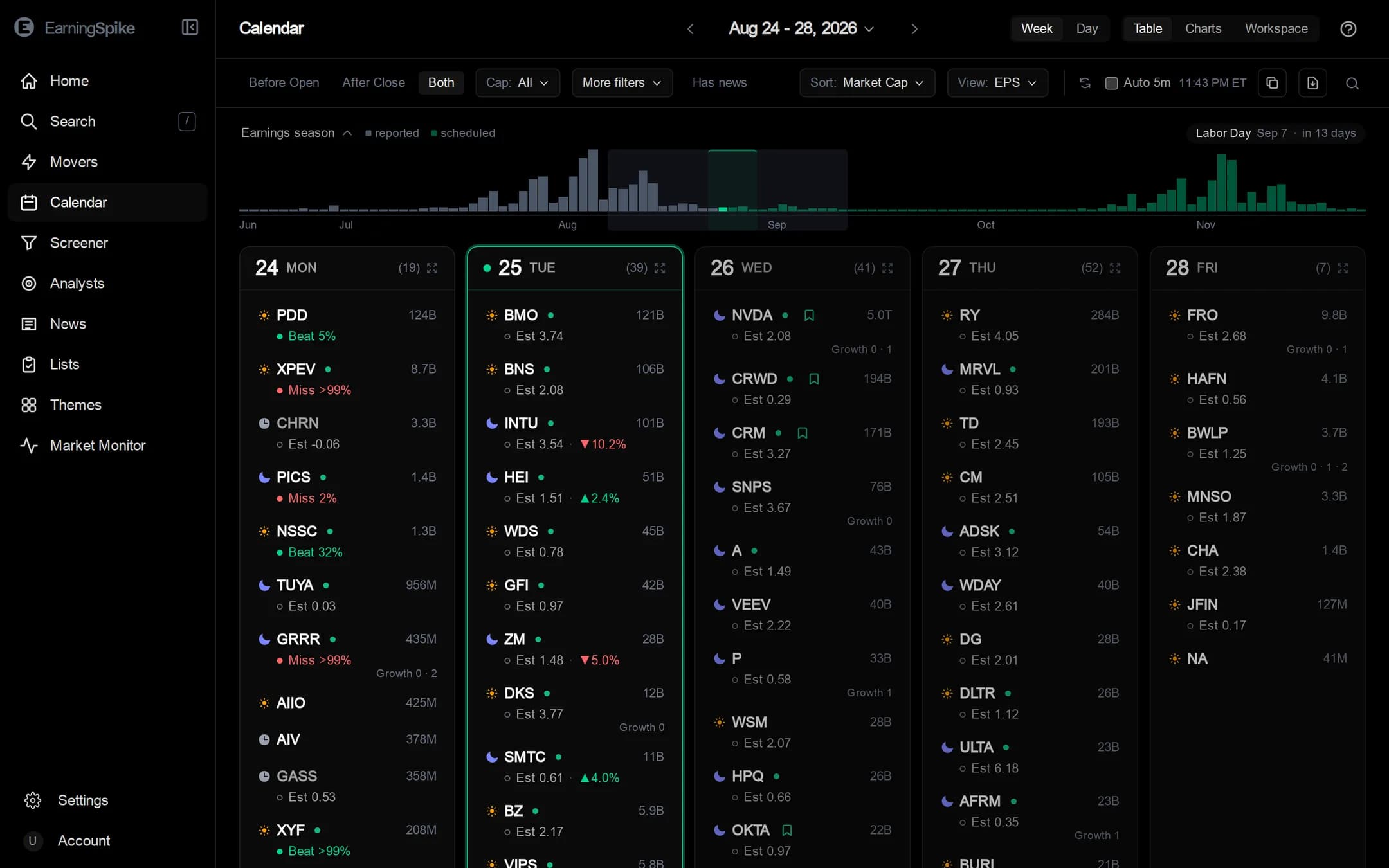Screen dimensions: 1389x868
Task: Go to next week arrow
Action: [914, 29]
